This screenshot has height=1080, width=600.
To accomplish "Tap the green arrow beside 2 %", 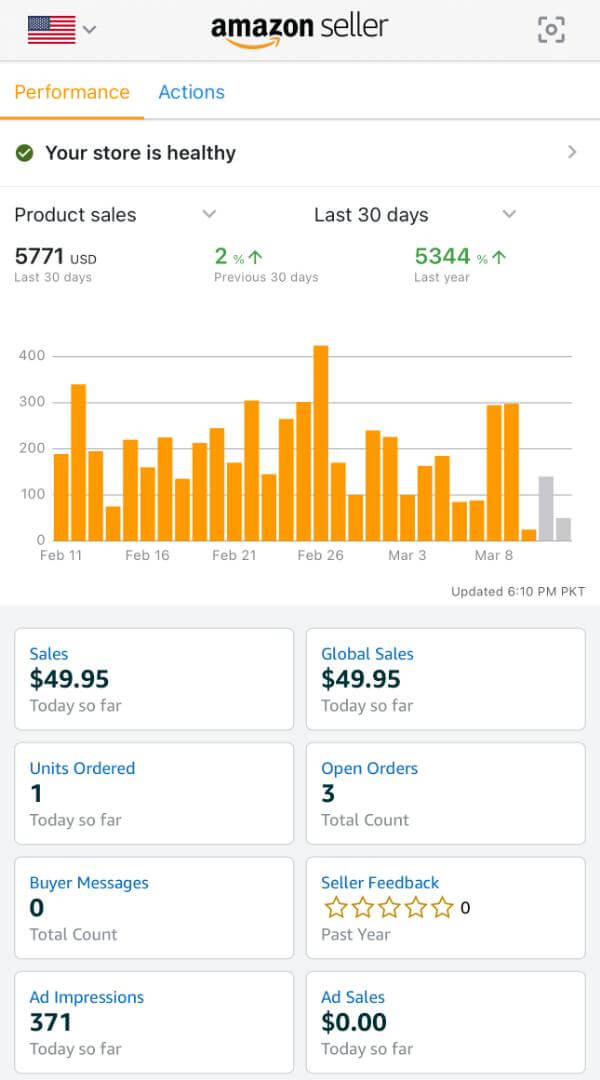I will 255,257.
